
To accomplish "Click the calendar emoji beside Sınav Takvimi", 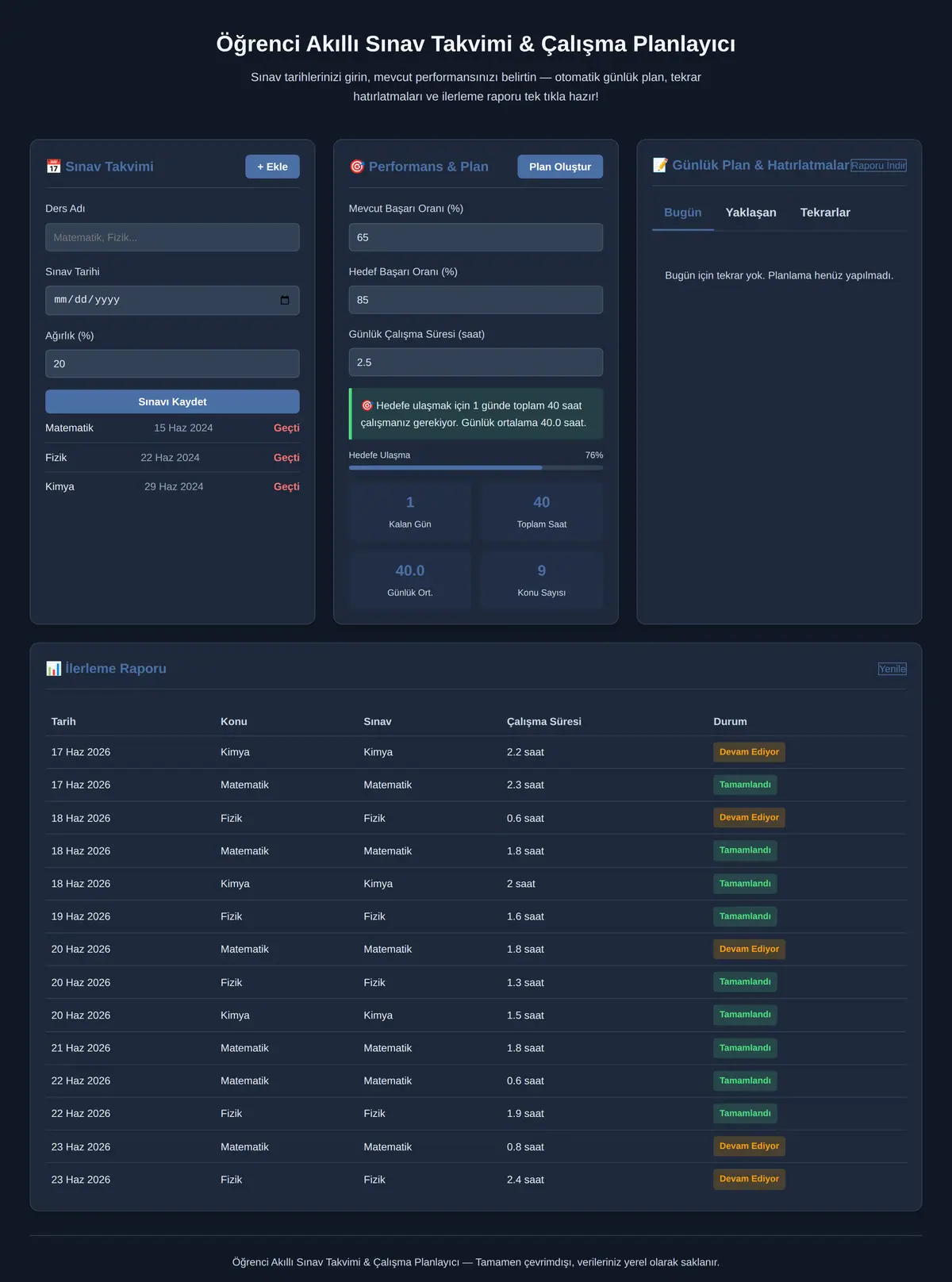I will pyautogui.click(x=53, y=167).
